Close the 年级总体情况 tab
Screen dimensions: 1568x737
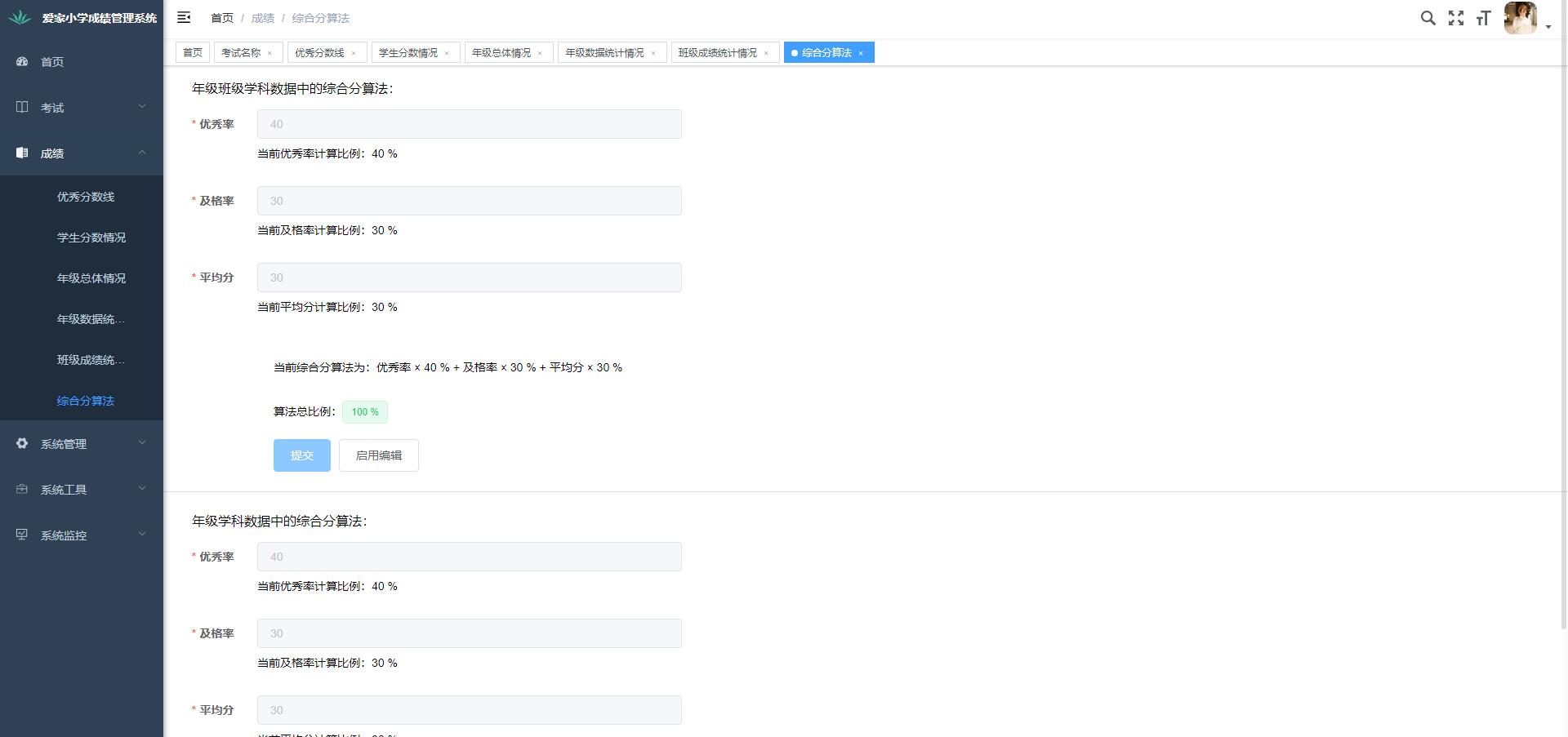540,53
